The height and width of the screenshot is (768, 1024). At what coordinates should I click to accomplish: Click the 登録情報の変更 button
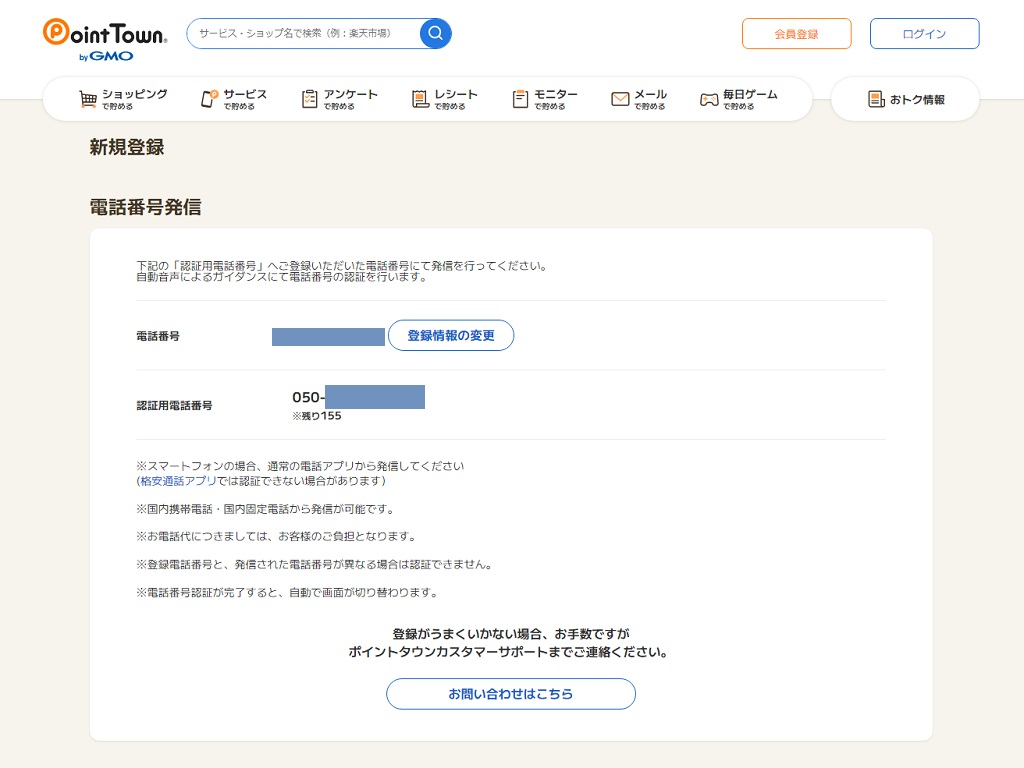(450, 336)
